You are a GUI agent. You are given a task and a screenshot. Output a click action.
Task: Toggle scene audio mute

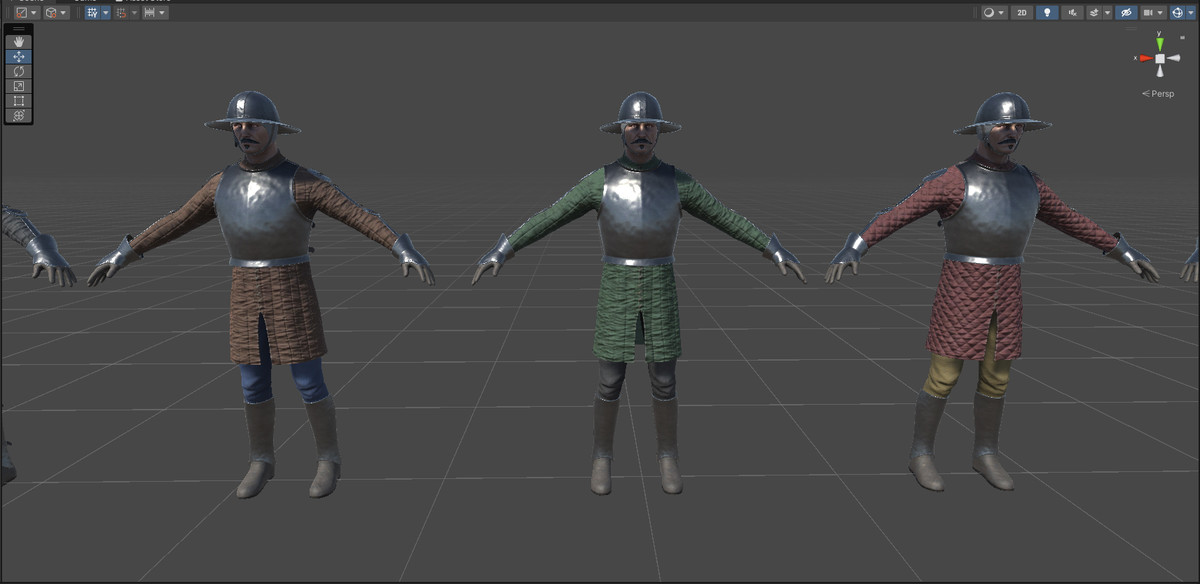(1073, 13)
